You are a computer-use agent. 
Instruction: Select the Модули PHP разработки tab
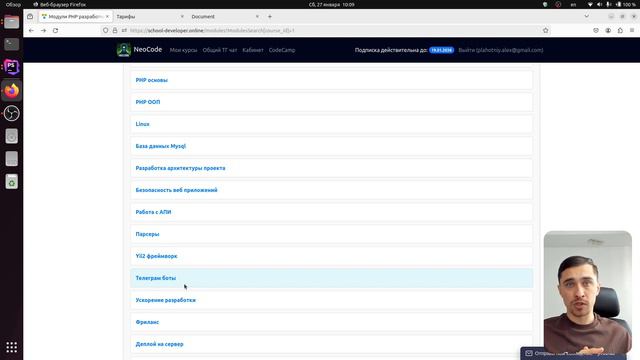pyautogui.click(x=75, y=17)
